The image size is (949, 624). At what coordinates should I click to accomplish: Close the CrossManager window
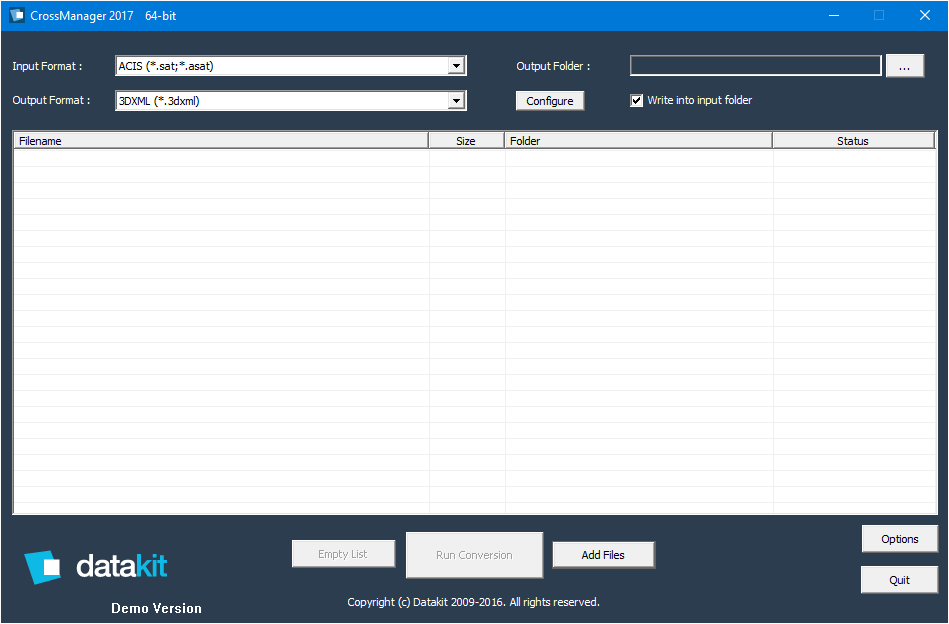pyautogui.click(x=925, y=15)
